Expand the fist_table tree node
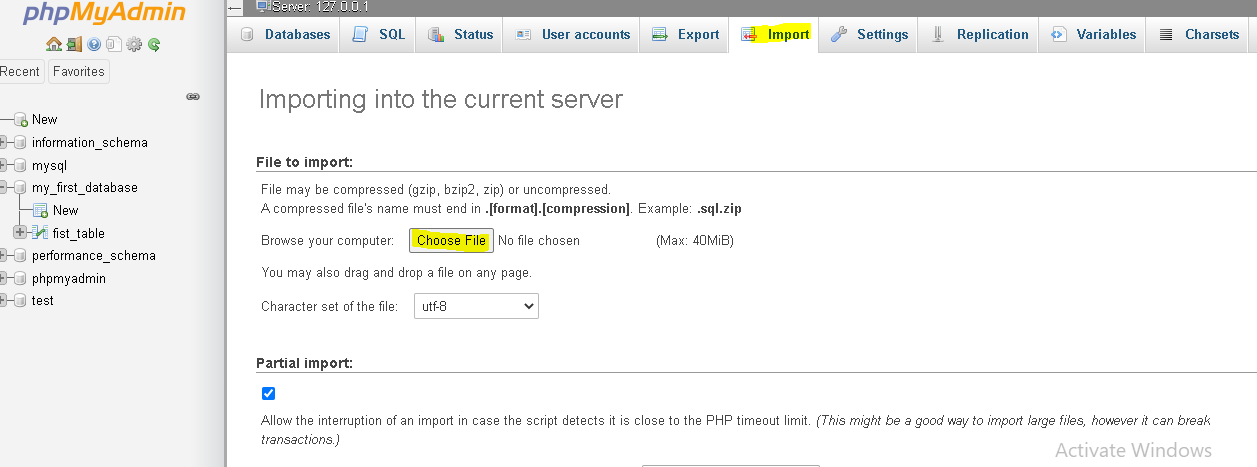The image size is (1257, 467). 19,233
